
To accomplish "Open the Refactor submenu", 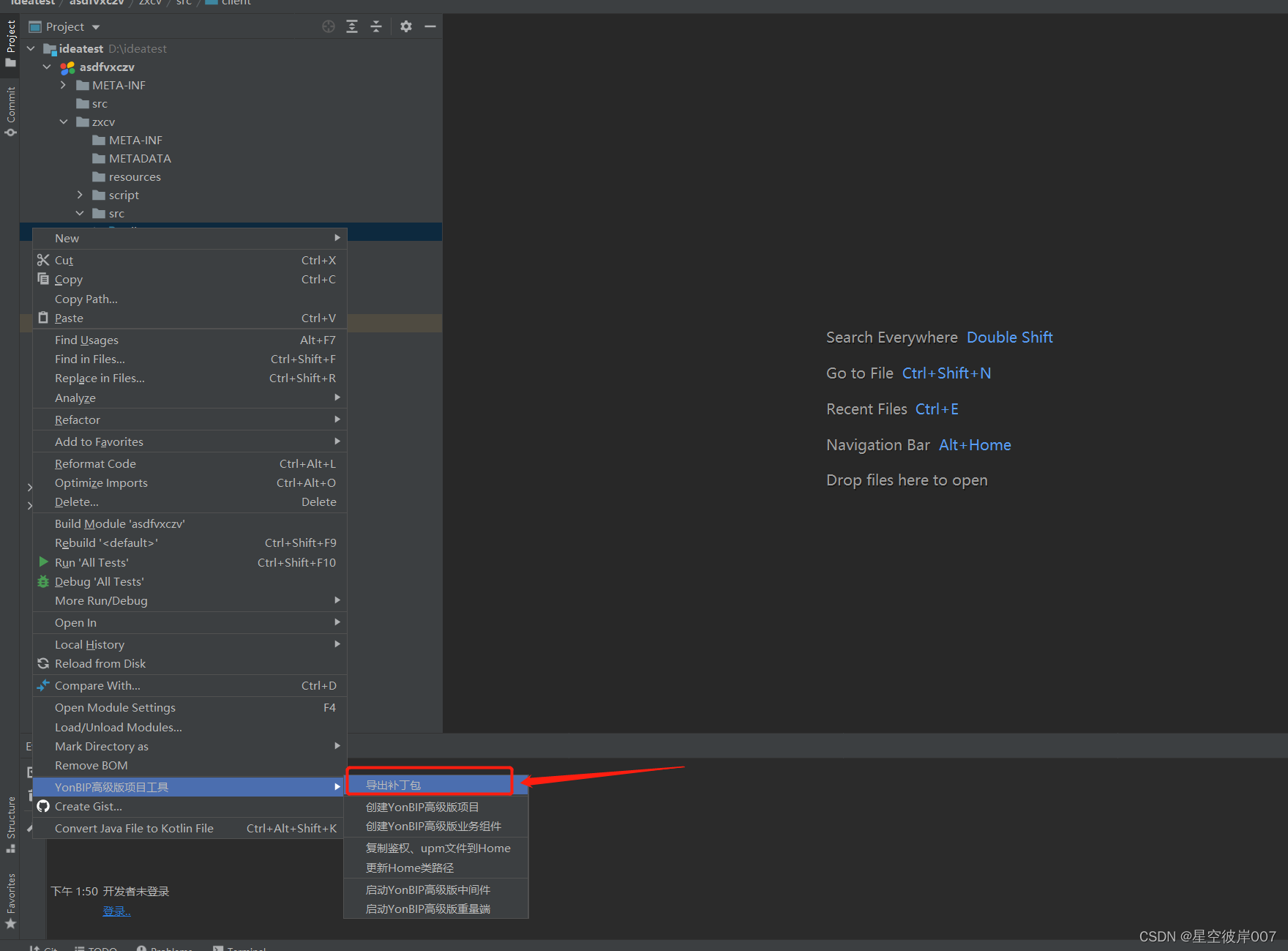I will click(190, 419).
